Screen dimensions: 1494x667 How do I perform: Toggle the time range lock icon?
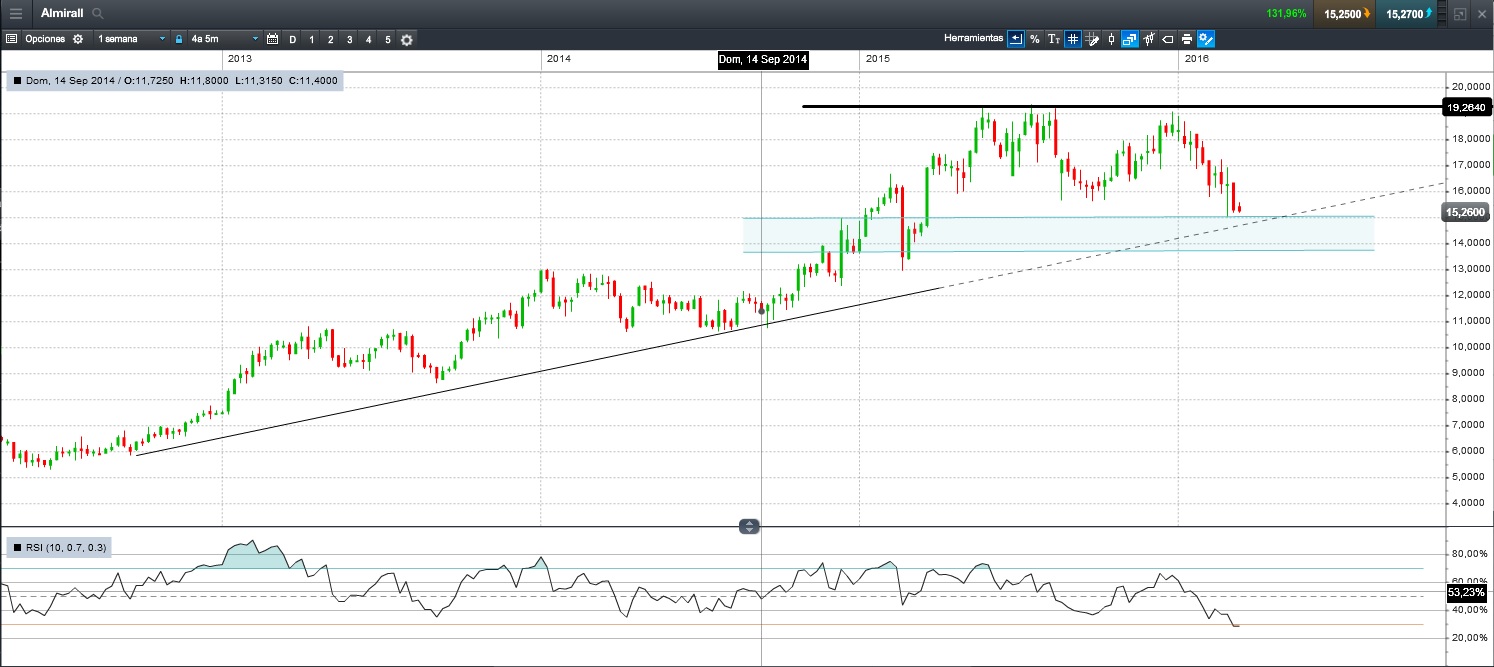(179, 39)
